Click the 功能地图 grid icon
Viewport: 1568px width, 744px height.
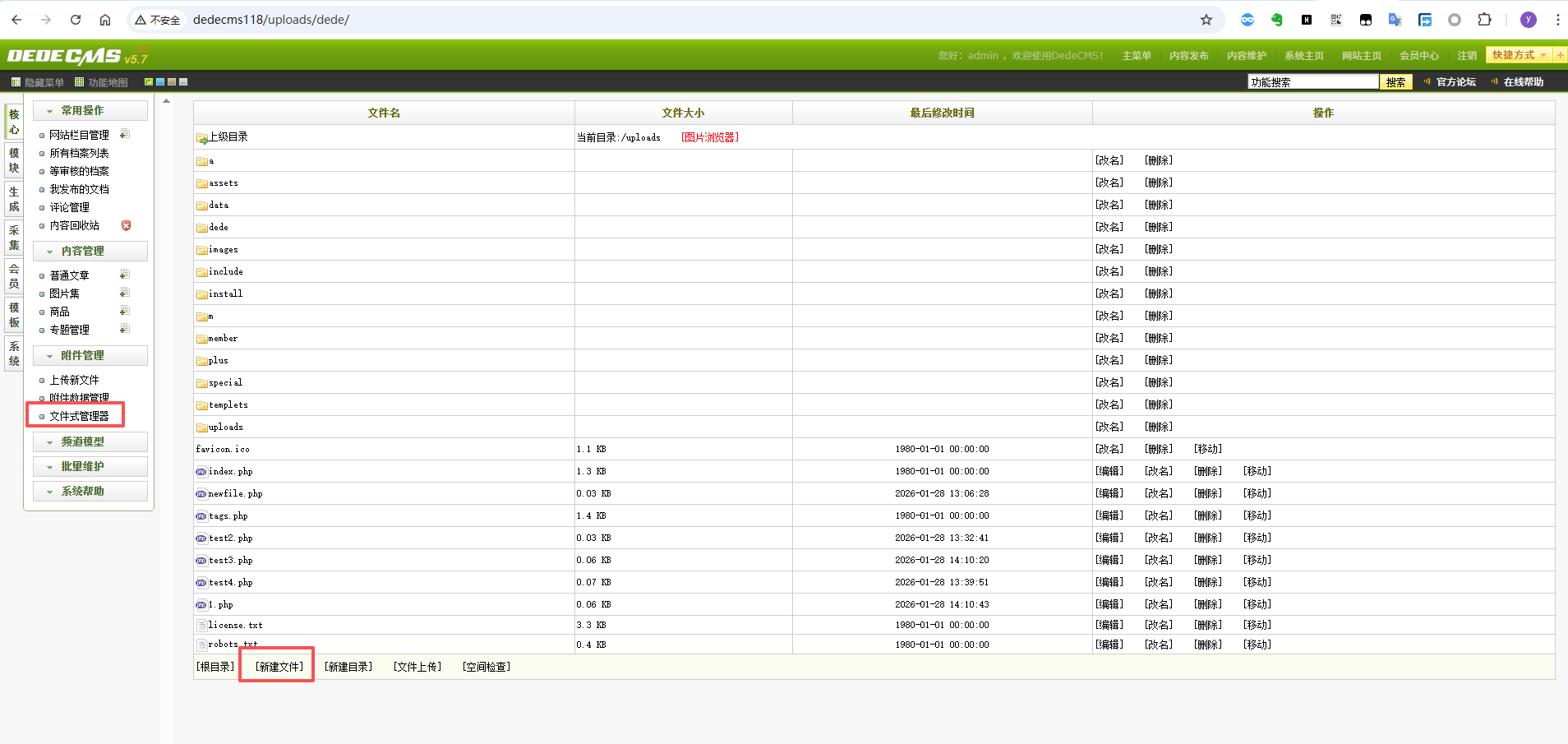[x=80, y=82]
